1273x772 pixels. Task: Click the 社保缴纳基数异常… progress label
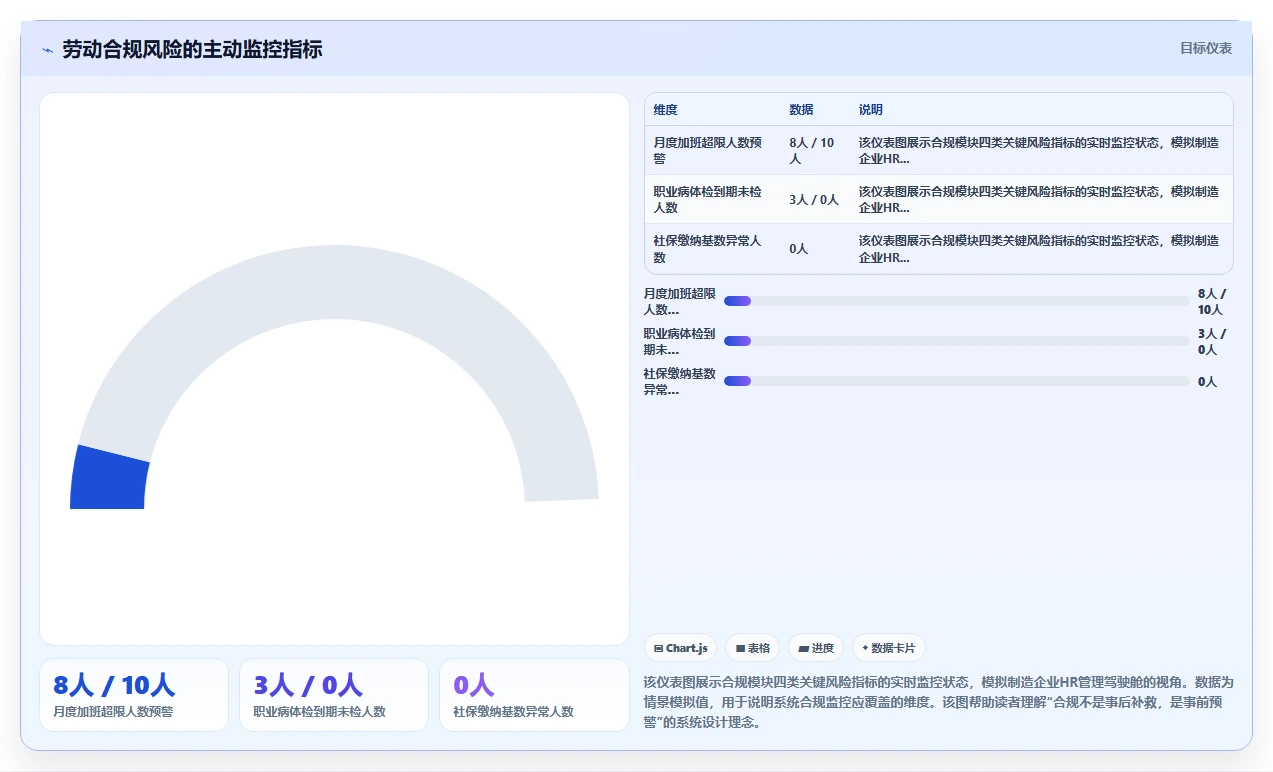680,381
